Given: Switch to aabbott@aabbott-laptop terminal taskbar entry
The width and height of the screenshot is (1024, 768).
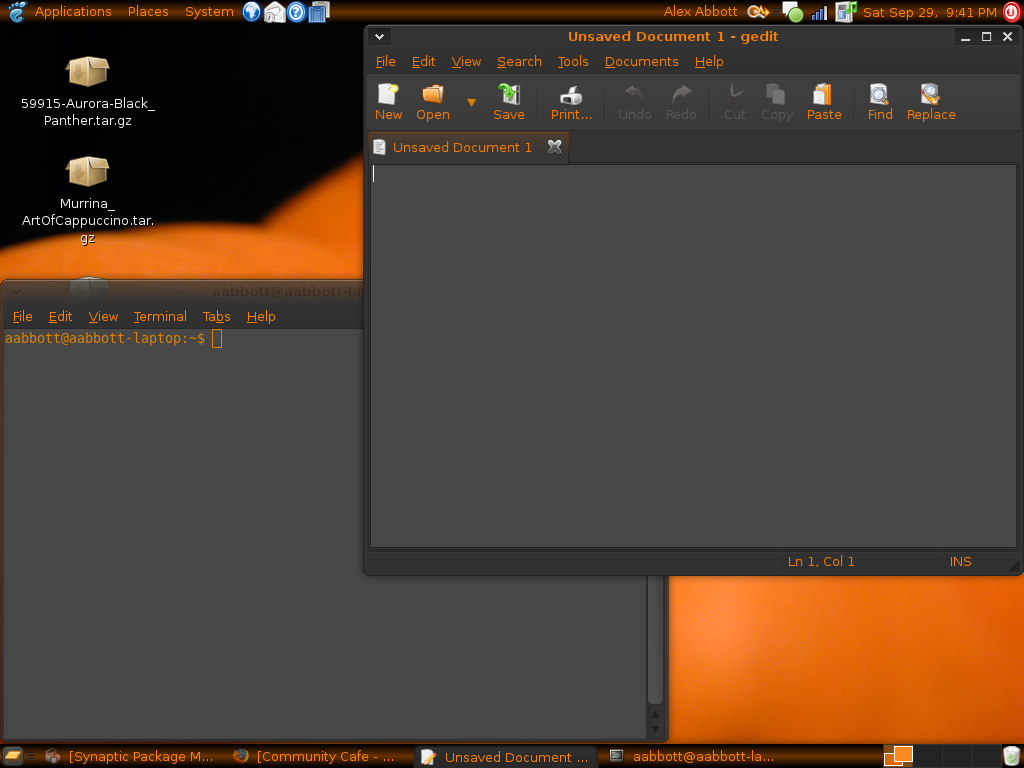Looking at the screenshot, I should [x=693, y=757].
